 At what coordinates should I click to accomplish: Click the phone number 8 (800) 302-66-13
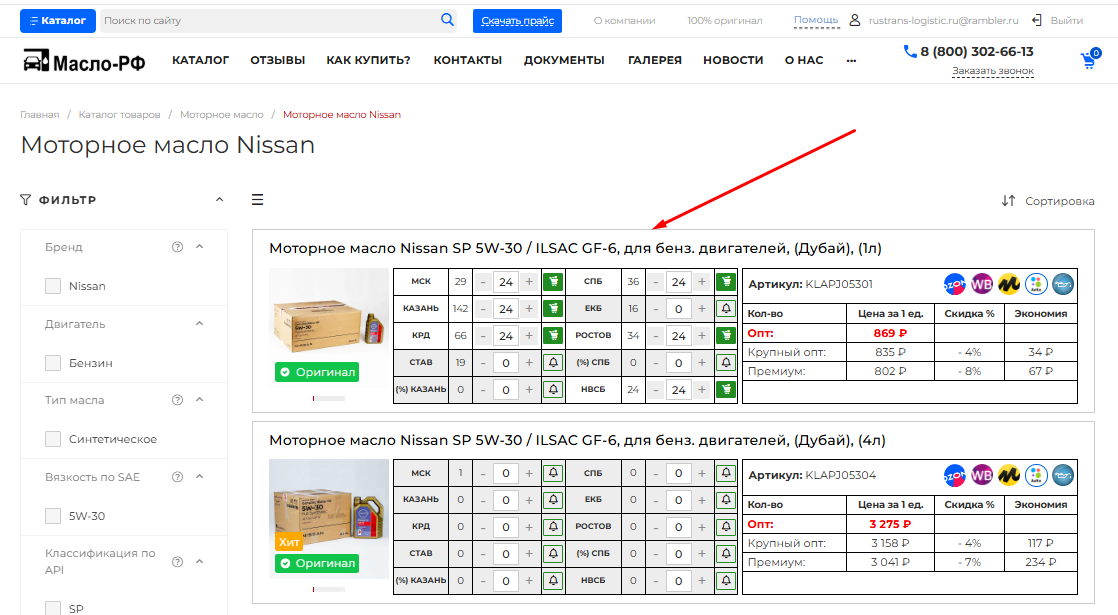click(x=976, y=51)
